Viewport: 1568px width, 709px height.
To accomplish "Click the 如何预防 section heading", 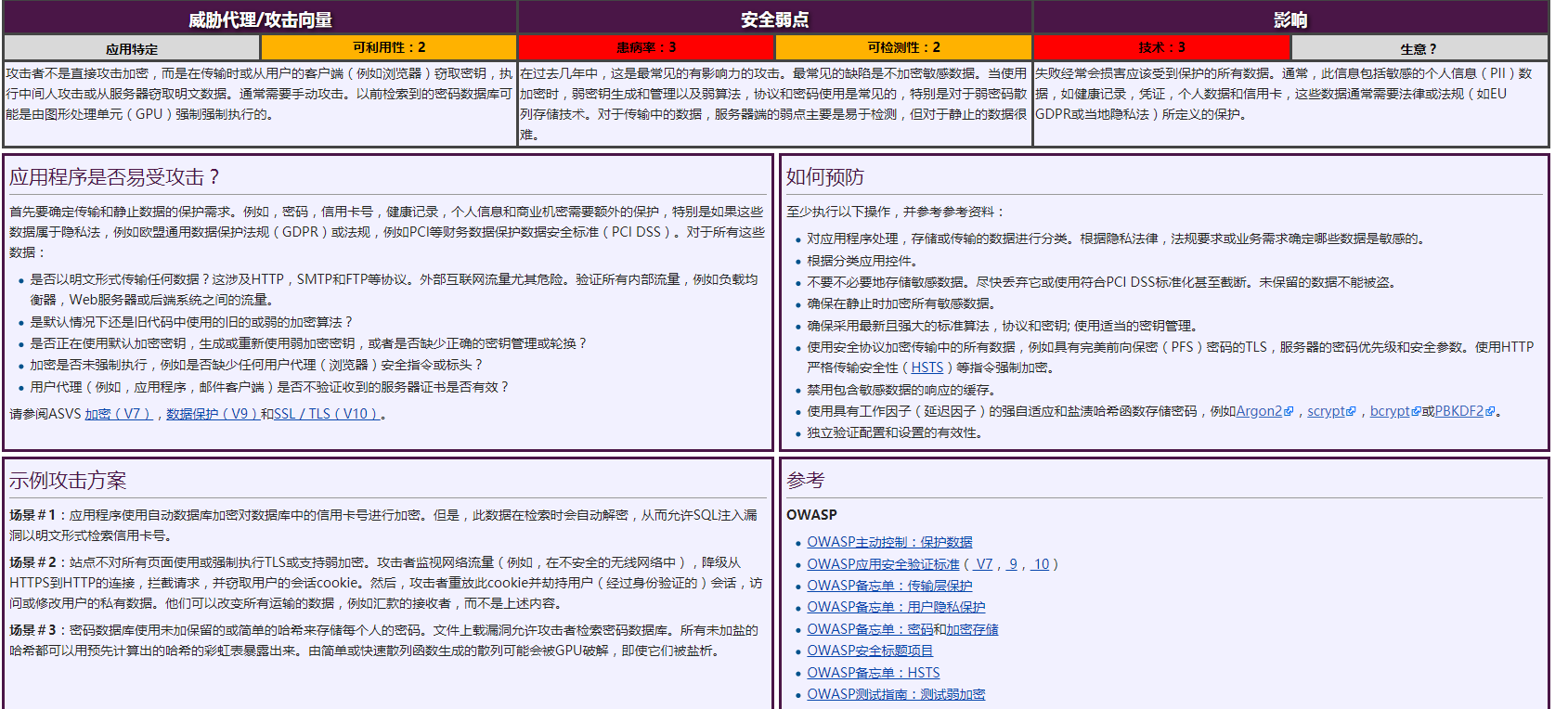I will [824, 177].
